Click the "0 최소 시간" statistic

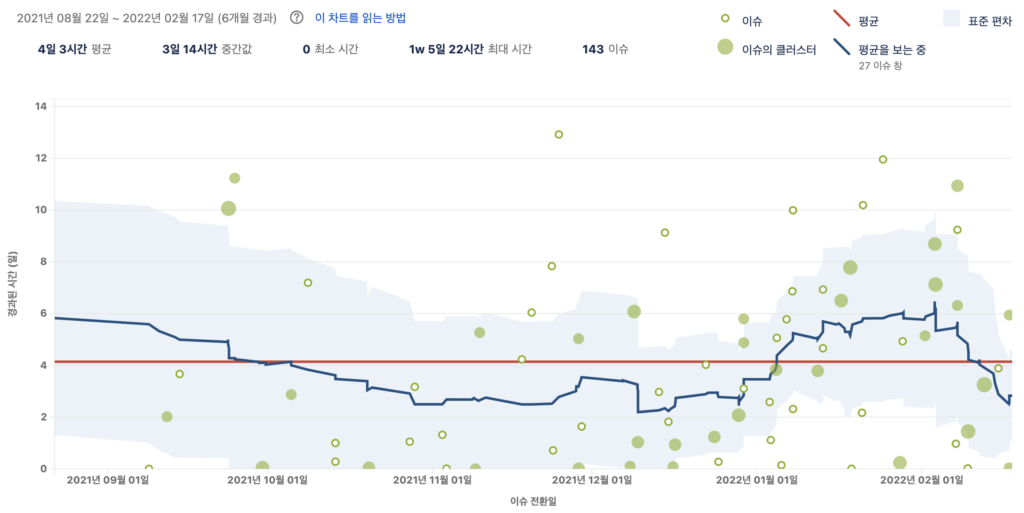(x=330, y=49)
